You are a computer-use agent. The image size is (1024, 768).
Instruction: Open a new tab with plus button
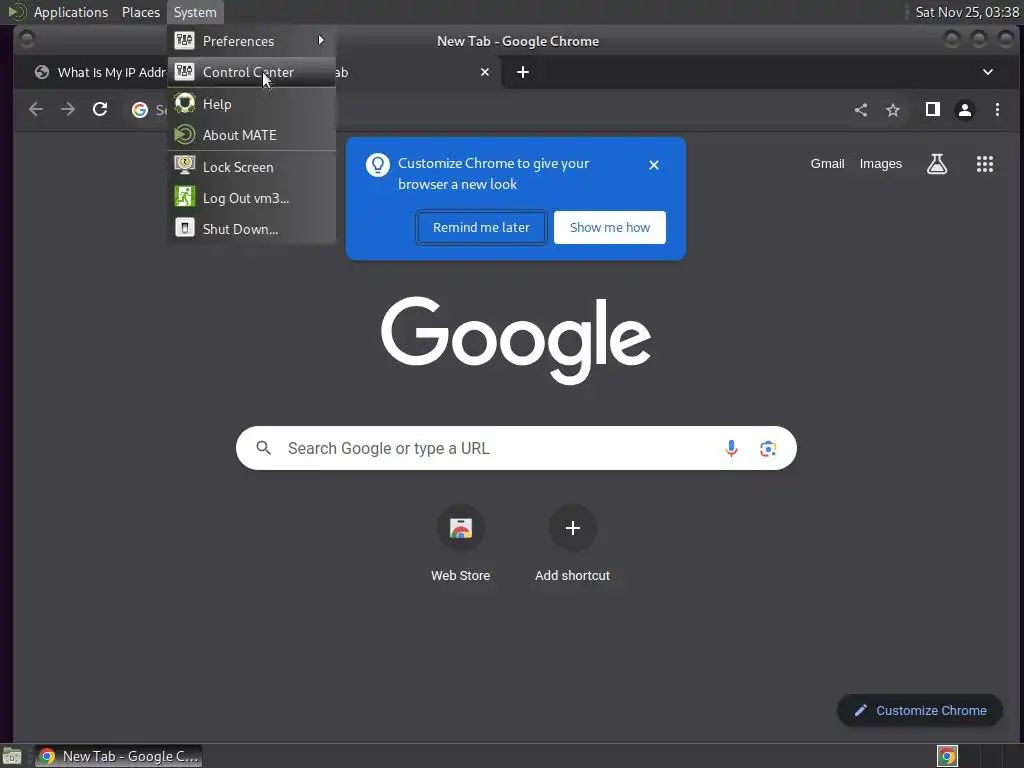point(523,72)
